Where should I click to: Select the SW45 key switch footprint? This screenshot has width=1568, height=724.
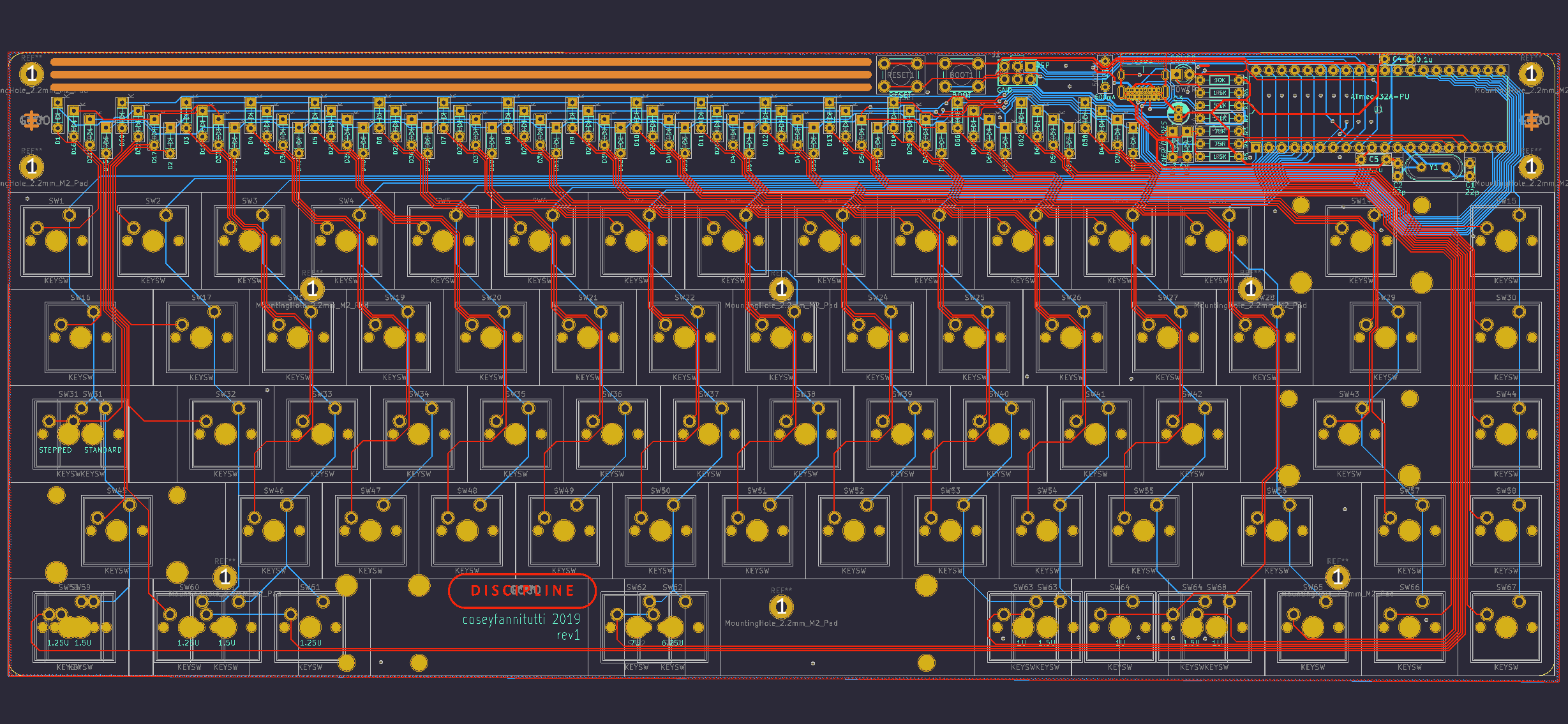coord(117,531)
